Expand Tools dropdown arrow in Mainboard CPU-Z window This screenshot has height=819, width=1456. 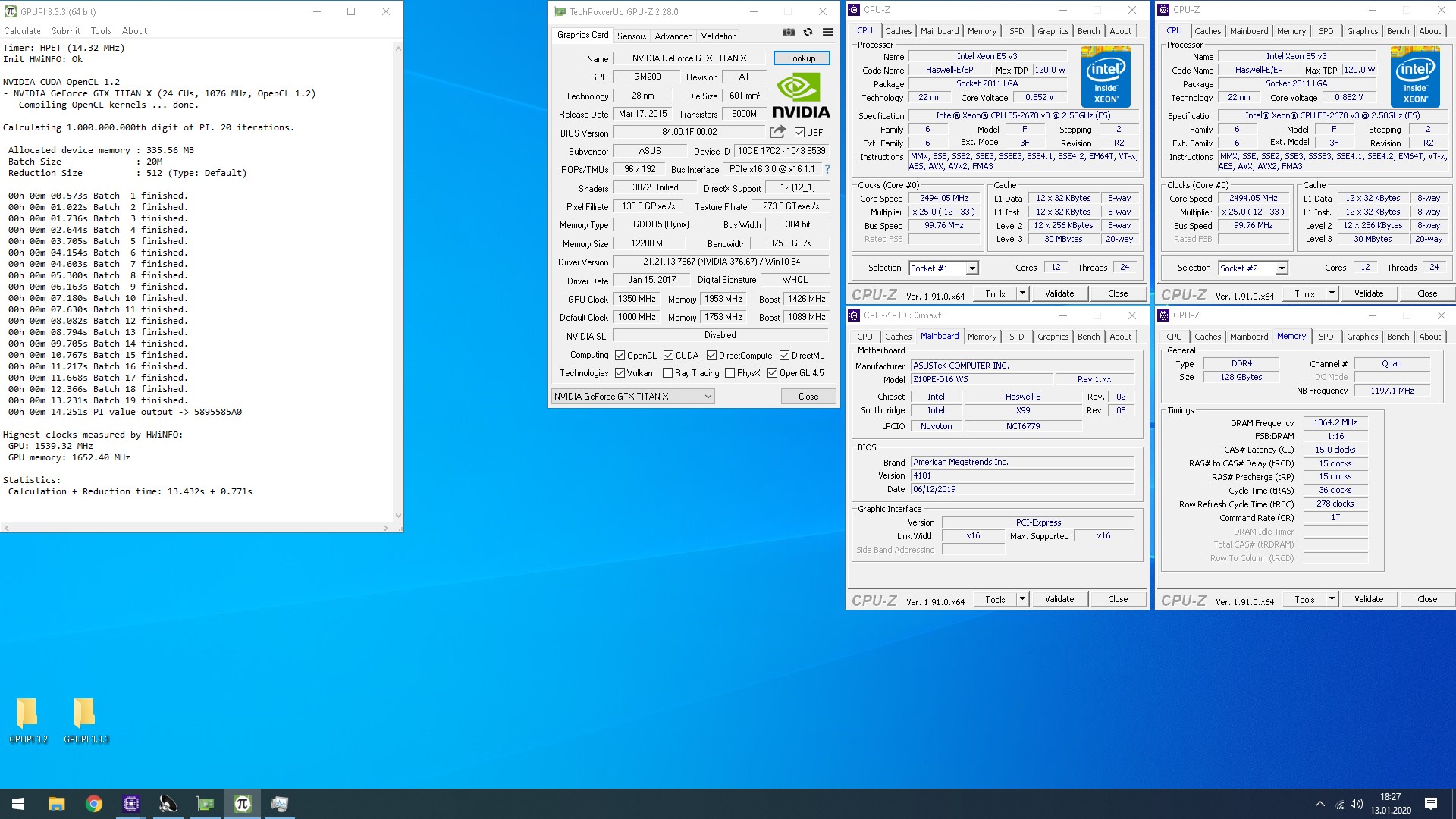point(1021,599)
